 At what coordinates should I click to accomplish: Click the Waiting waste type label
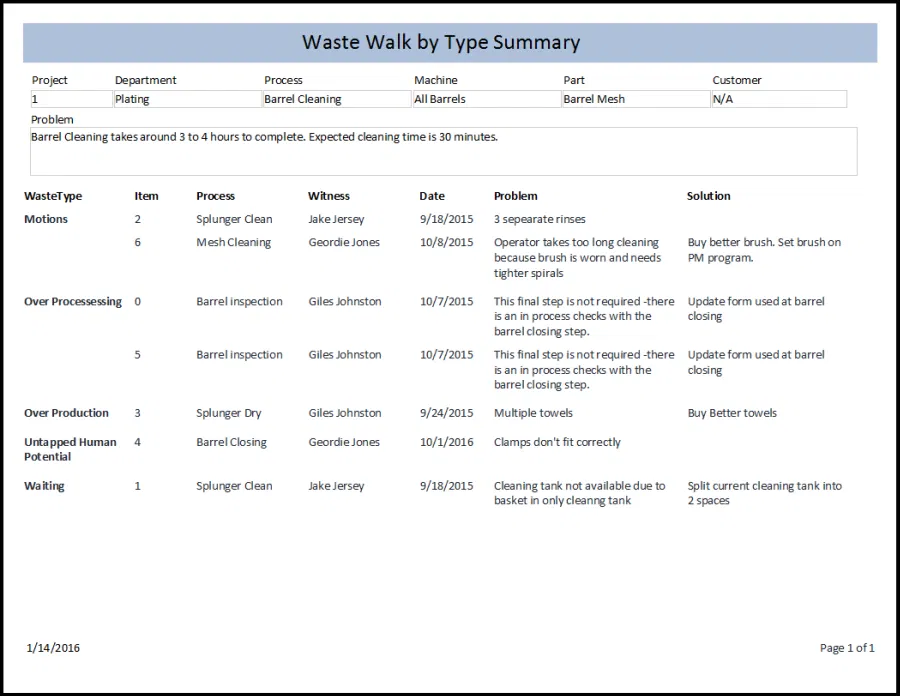tap(44, 486)
